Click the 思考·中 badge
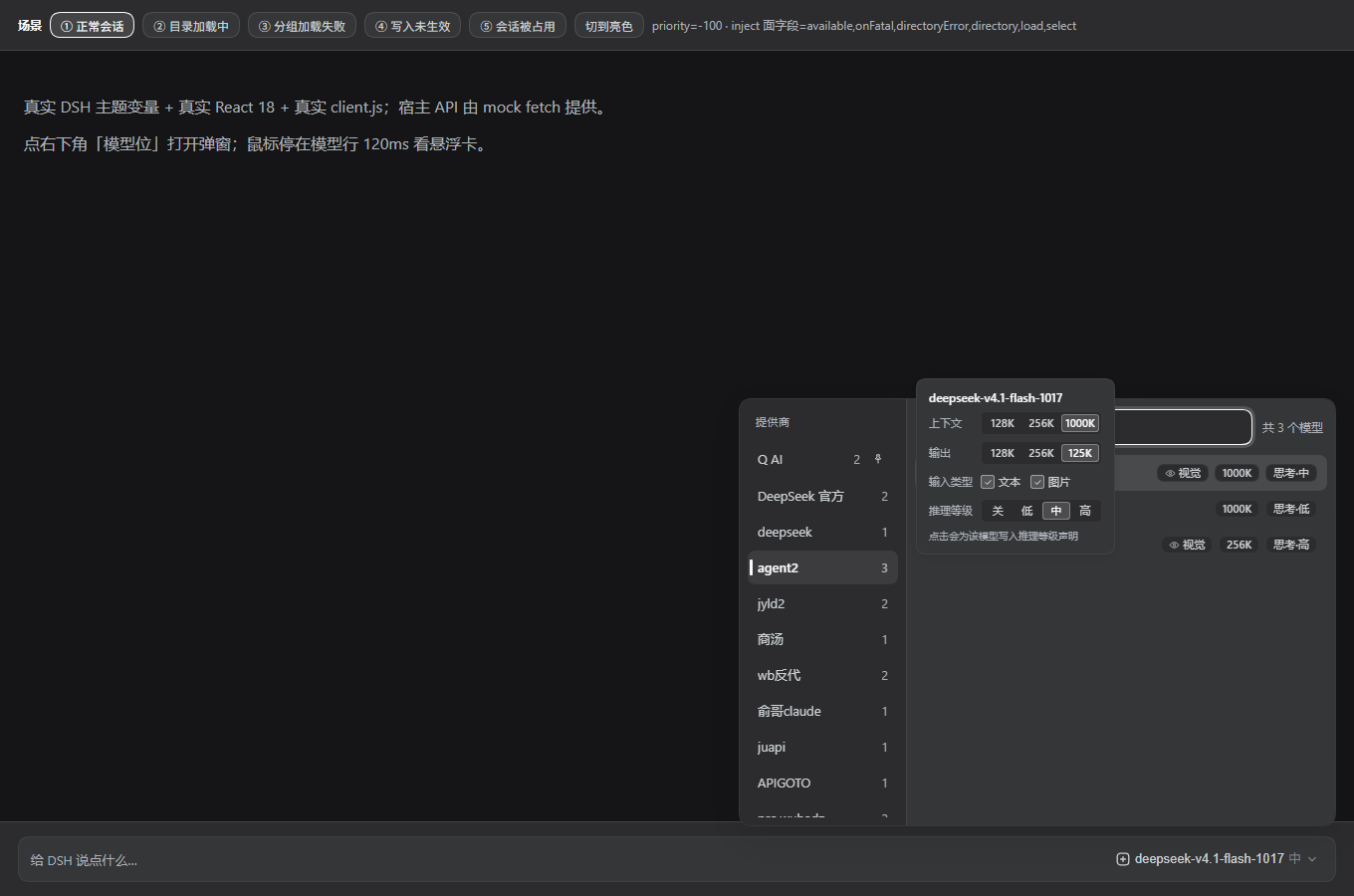This screenshot has width=1354, height=896. click(1291, 473)
